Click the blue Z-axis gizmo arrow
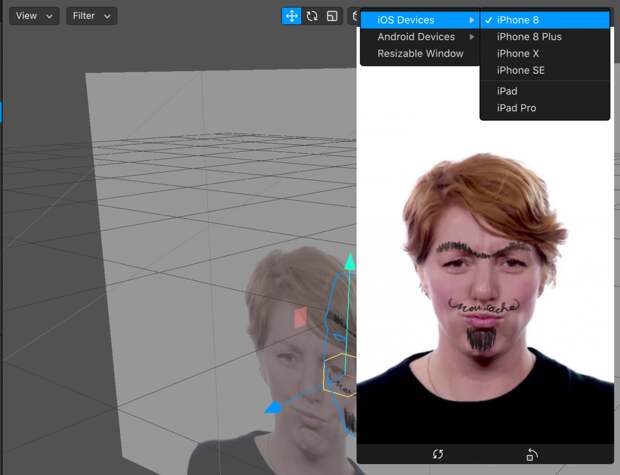 273,408
